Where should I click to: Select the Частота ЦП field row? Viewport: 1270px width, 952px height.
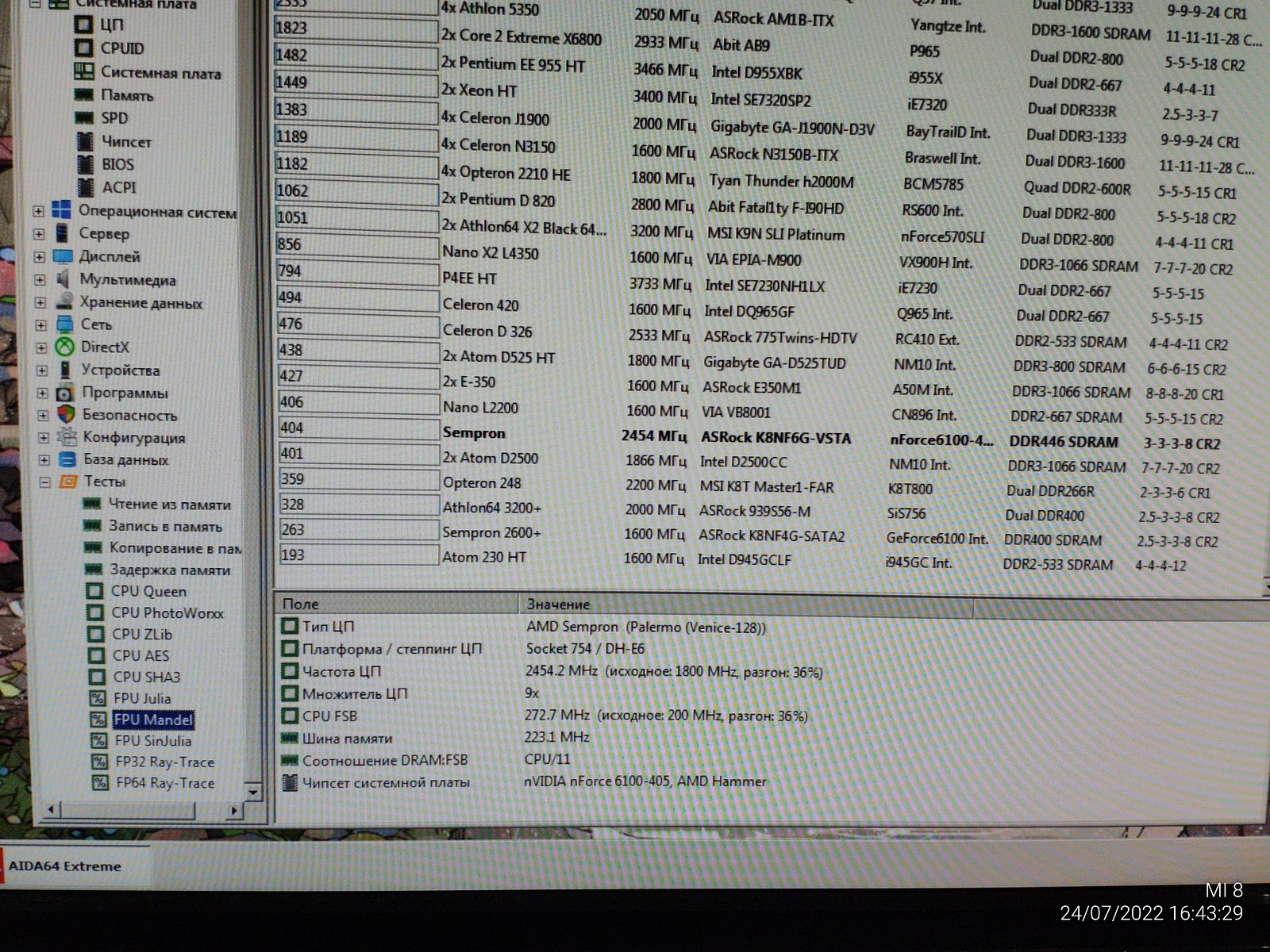[x=552, y=671]
